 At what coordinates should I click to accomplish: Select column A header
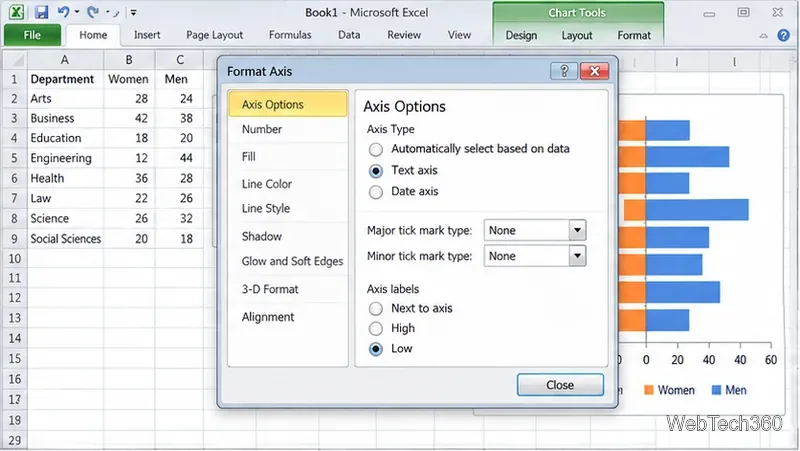65,60
